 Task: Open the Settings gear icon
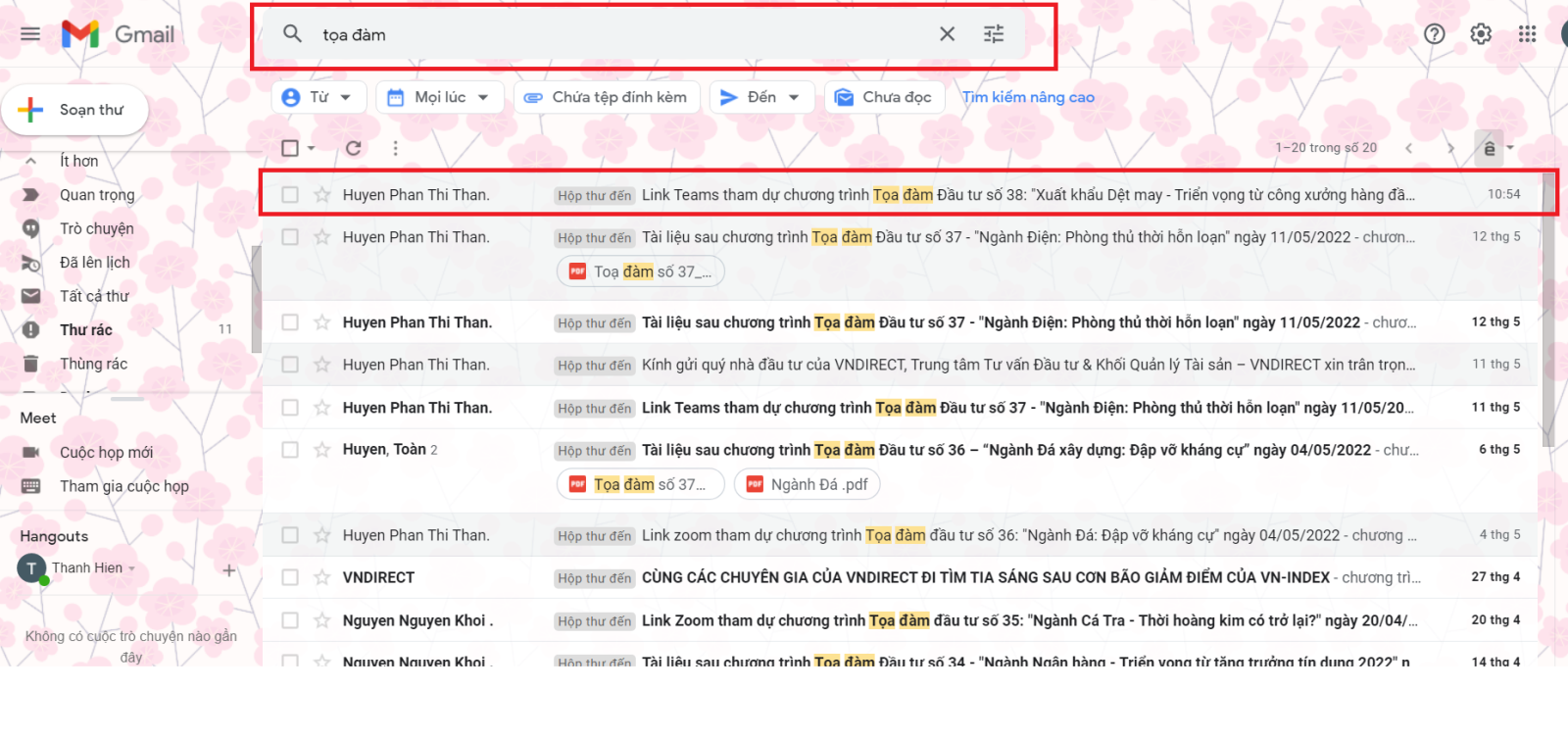coord(1481,34)
